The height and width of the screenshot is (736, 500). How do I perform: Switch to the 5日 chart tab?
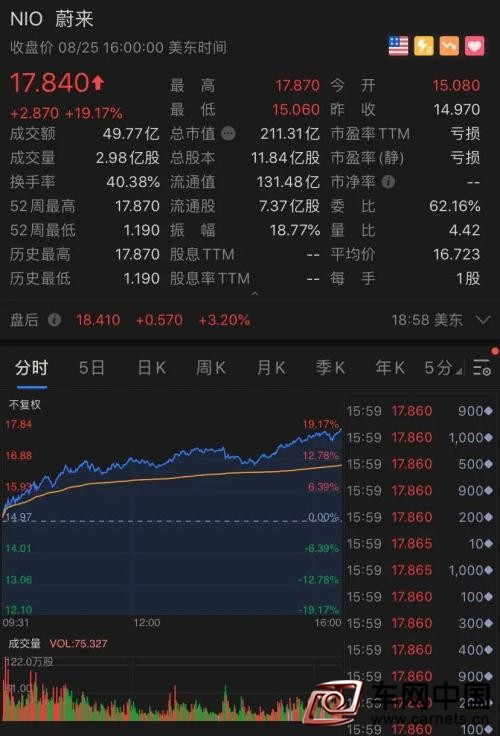click(92, 368)
